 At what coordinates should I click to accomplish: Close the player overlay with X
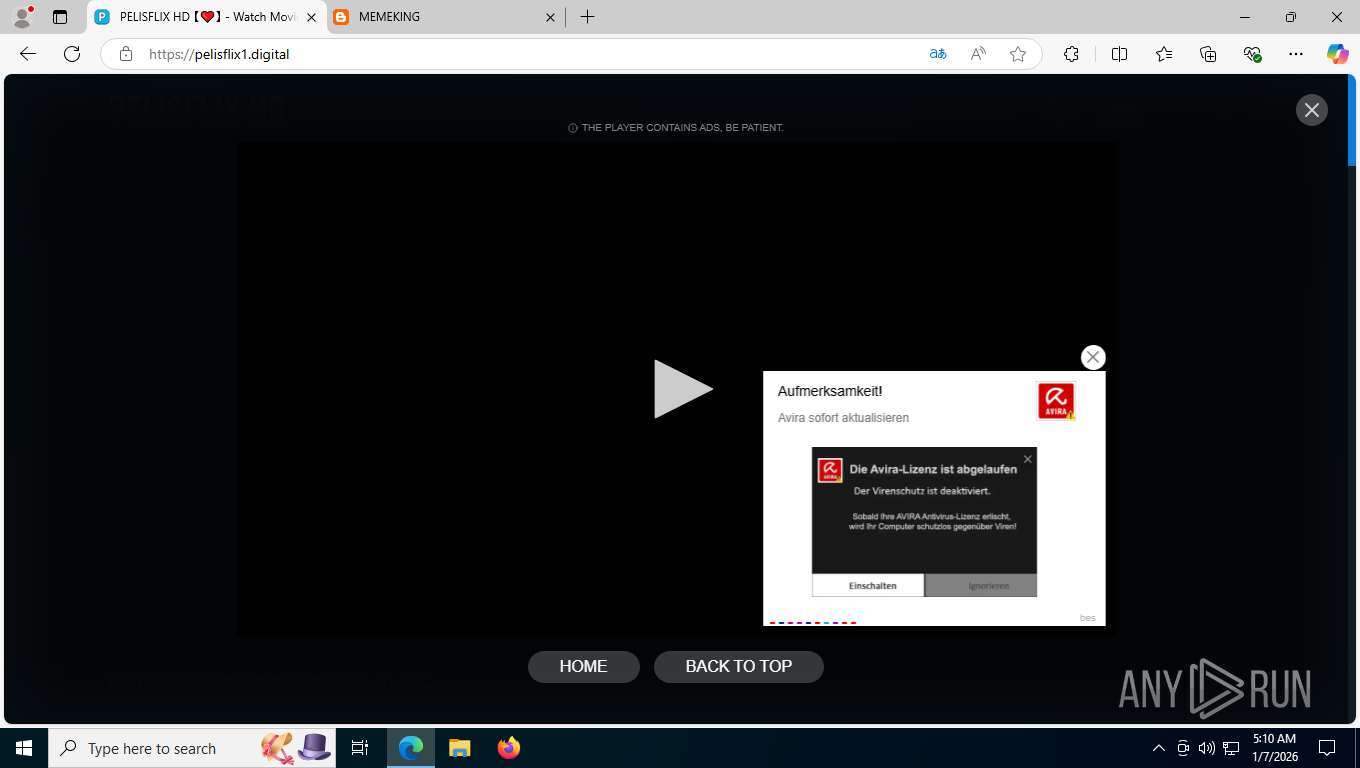coord(1312,110)
